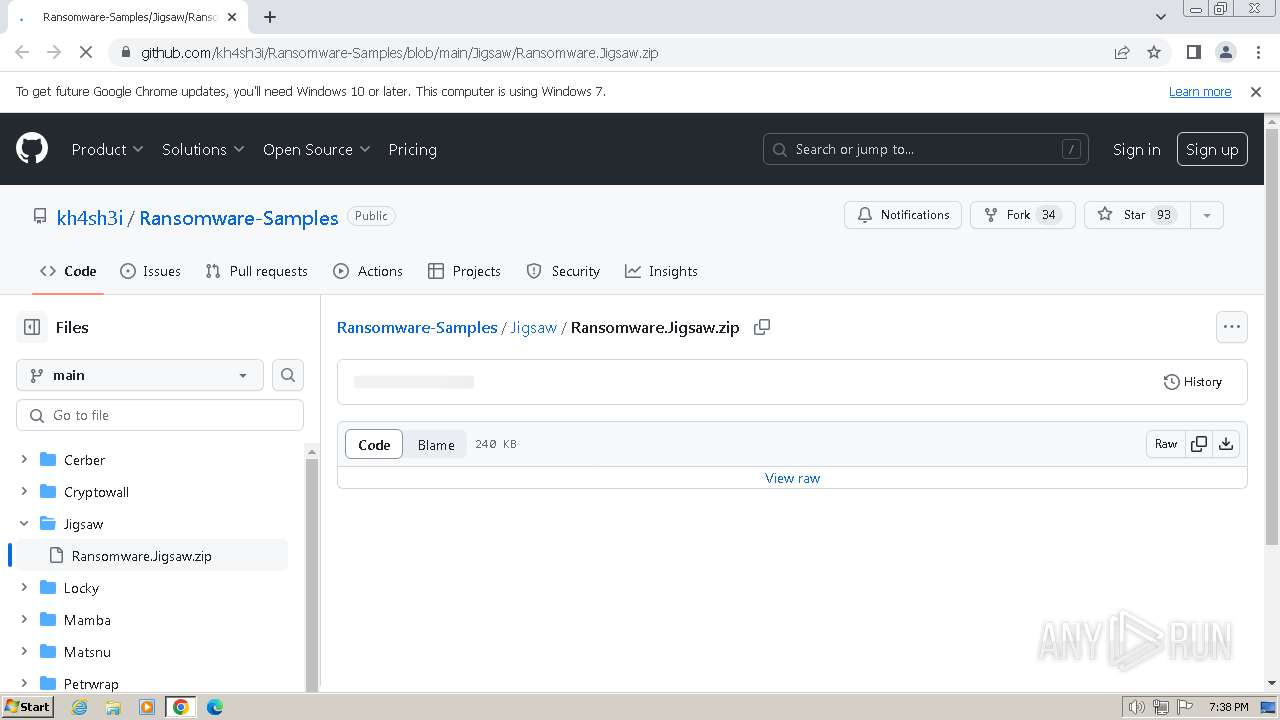The height and width of the screenshot is (720, 1280).
Task: View file History
Action: (1192, 382)
